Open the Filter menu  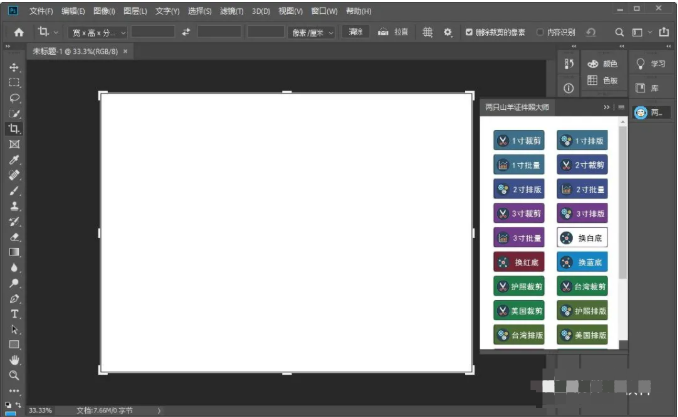(231, 11)
